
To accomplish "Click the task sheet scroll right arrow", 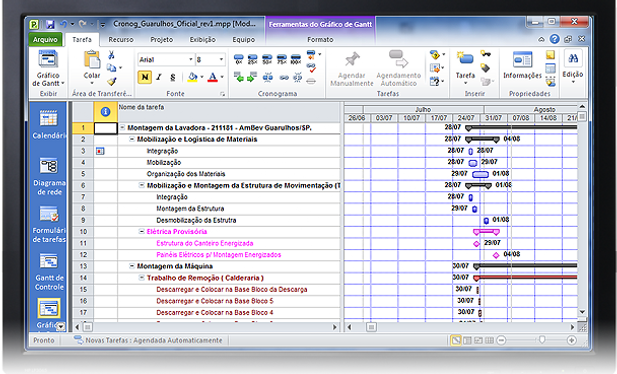I will pyautogui.click(x=335, y=327).
